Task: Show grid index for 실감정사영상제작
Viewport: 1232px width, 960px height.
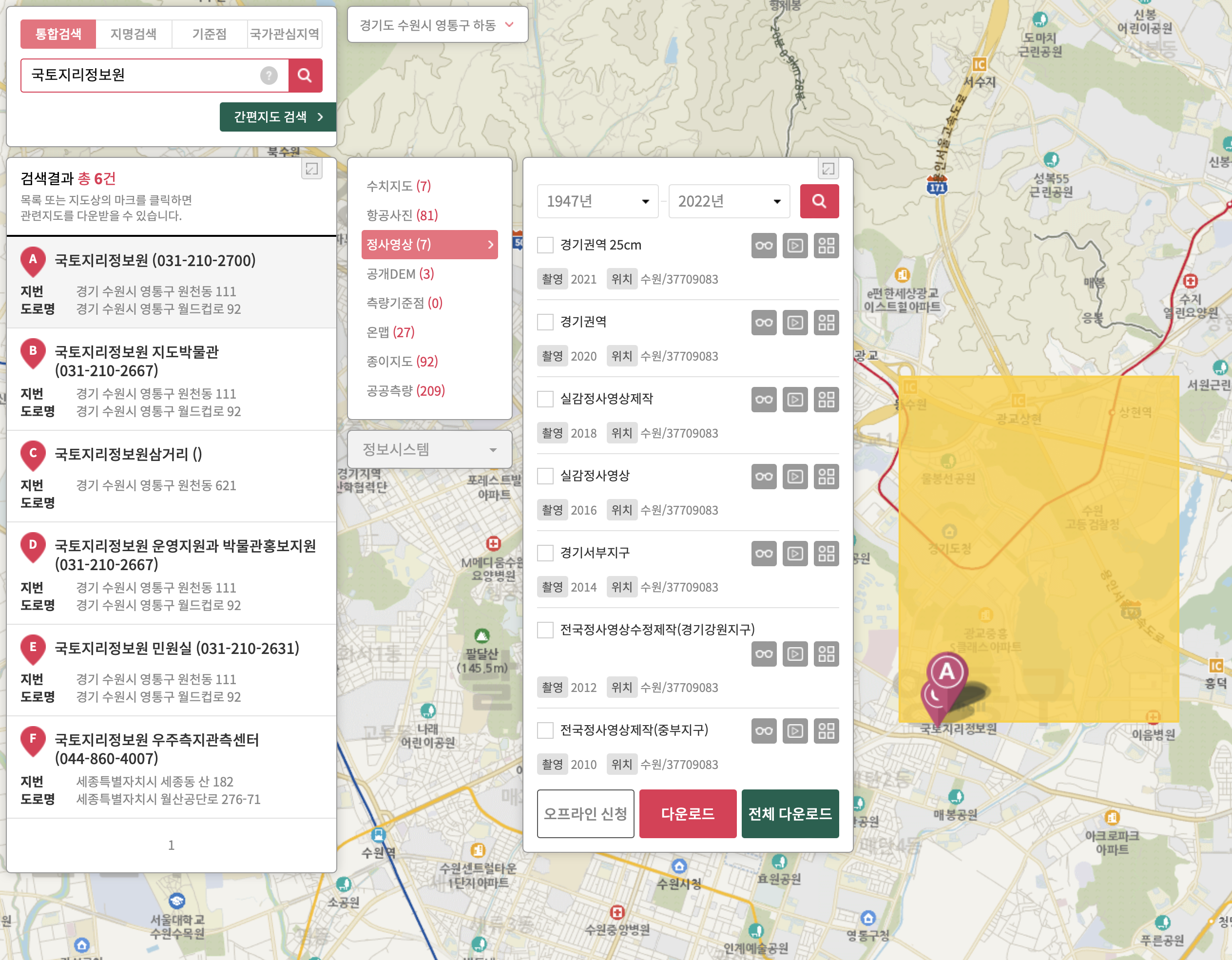Action: point(827,399)
